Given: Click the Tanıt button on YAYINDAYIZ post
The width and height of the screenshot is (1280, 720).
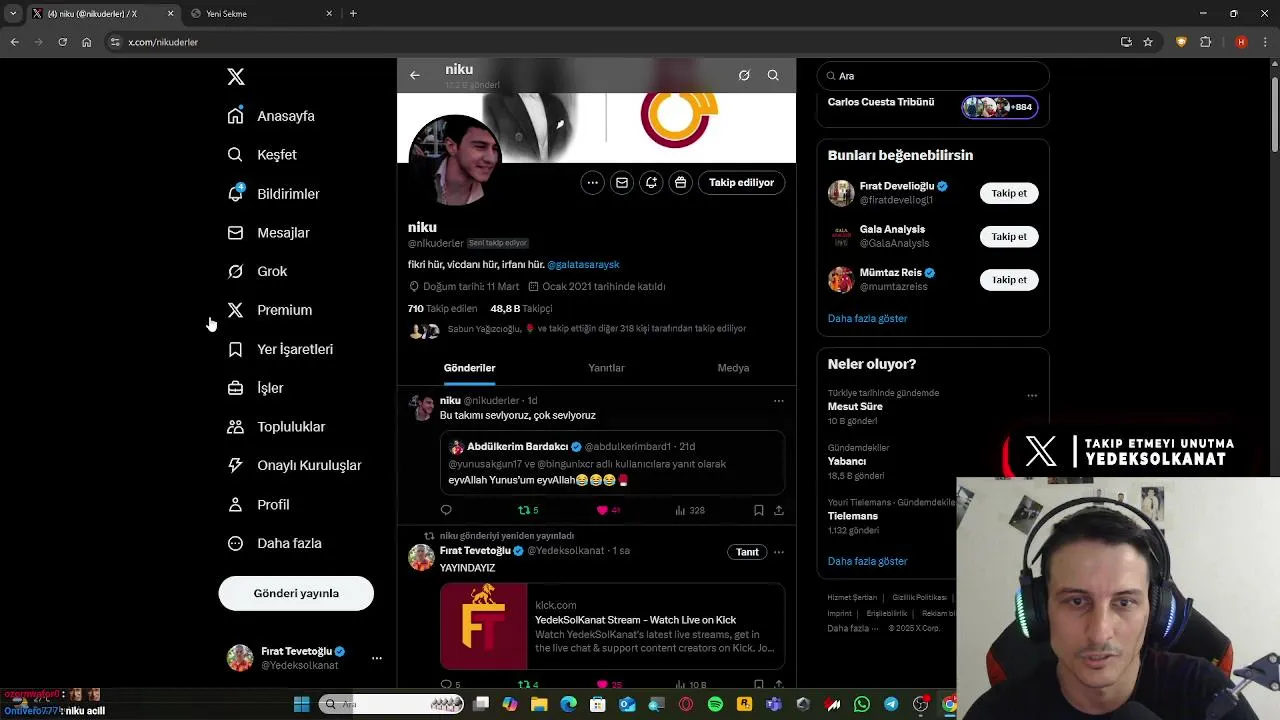Looking at the screenshot, I should (747, 552).
